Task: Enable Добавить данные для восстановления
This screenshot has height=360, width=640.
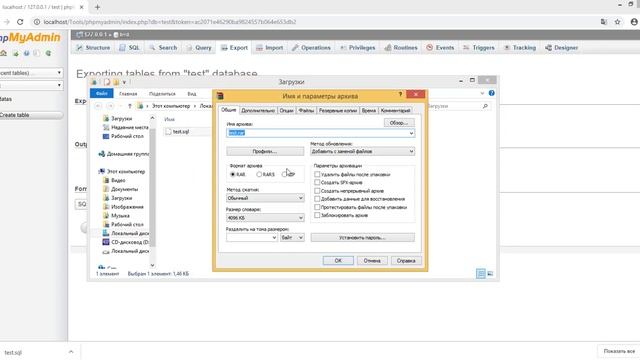Action: click(317, 199)
